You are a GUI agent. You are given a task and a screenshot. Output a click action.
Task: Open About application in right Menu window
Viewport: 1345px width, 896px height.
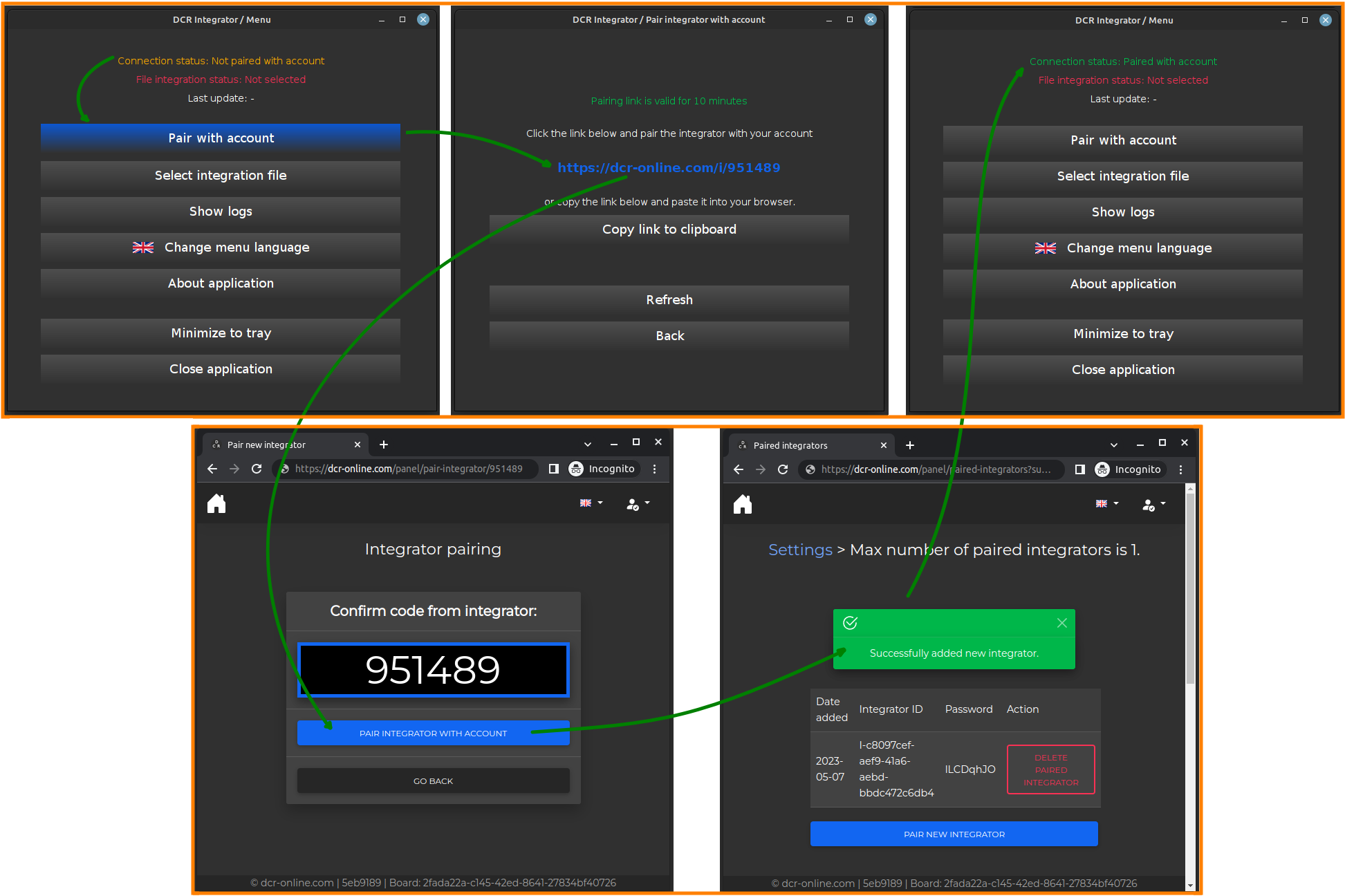[1123, 284]
